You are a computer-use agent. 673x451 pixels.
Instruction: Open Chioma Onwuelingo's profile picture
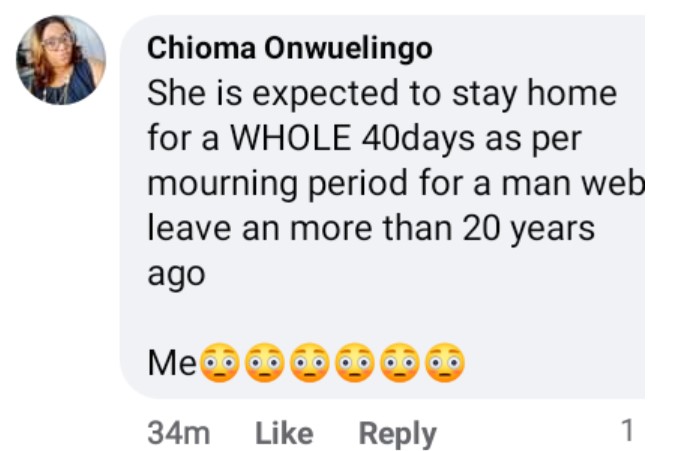pyautogui.click(x=60, y=60)
